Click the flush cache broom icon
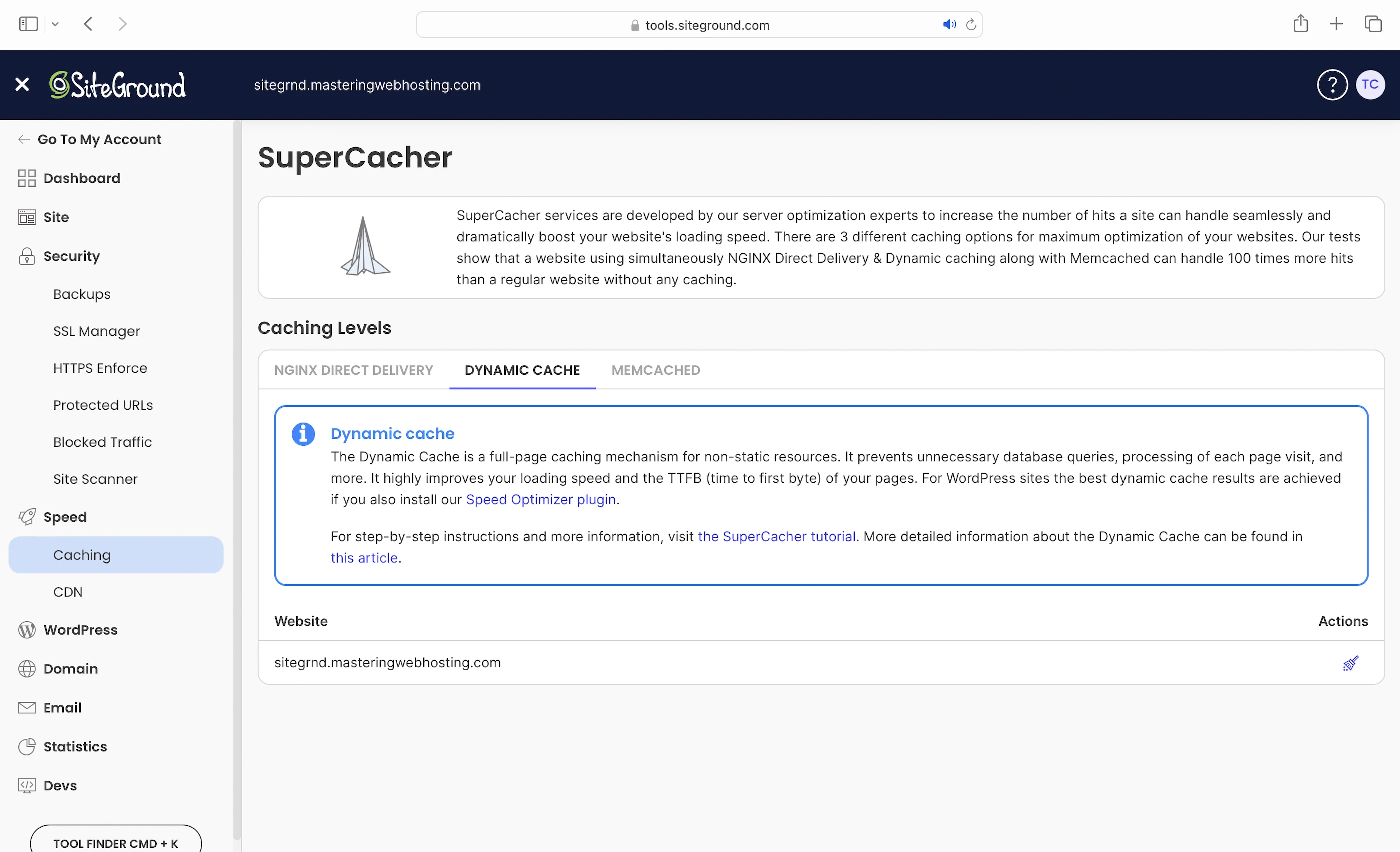 click(x=1350, y=663)
